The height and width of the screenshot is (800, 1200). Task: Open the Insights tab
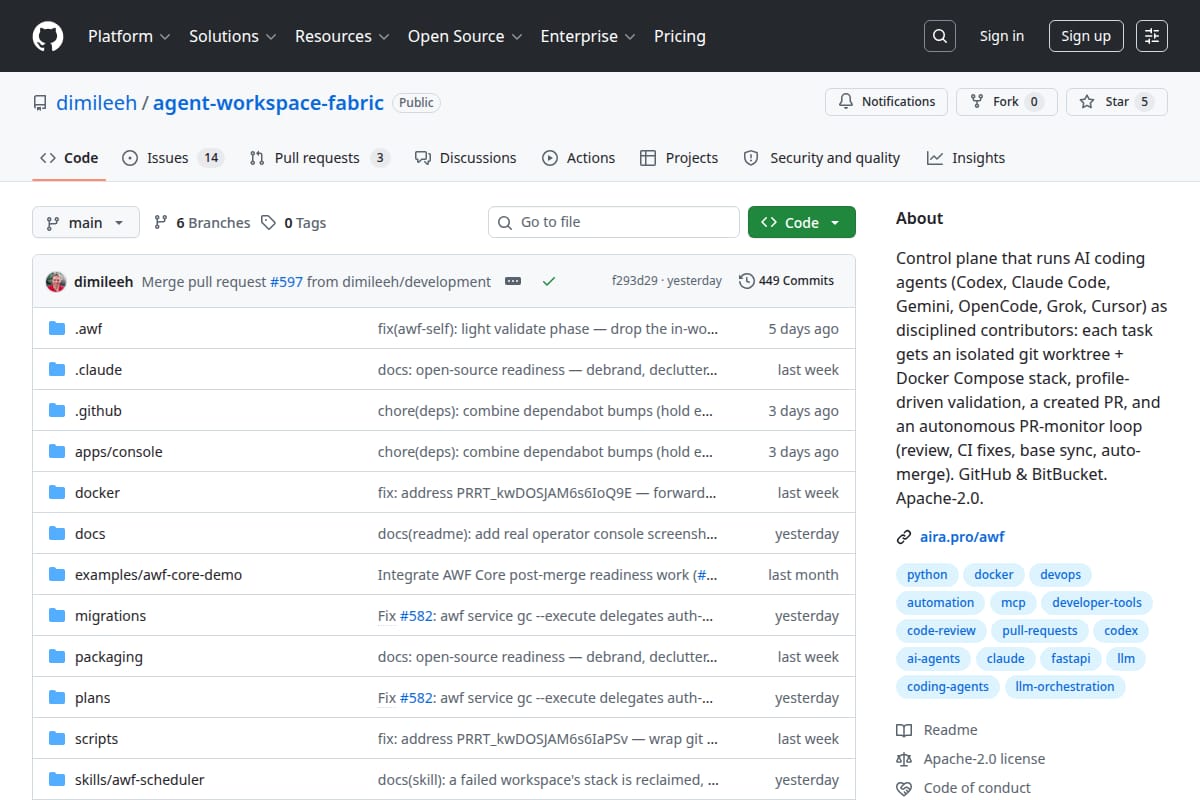(966, 158)
